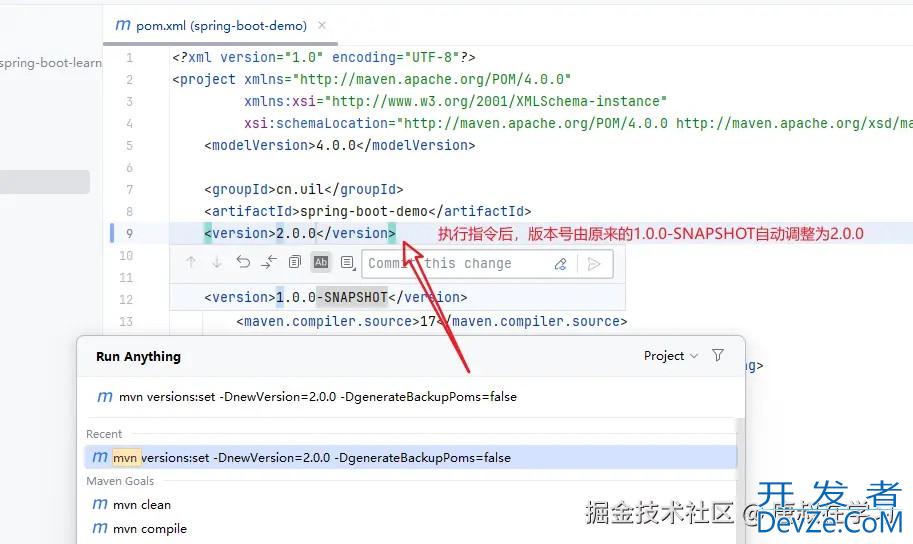Select recent 'mvn versions:set' command entry

click(411, 458)
